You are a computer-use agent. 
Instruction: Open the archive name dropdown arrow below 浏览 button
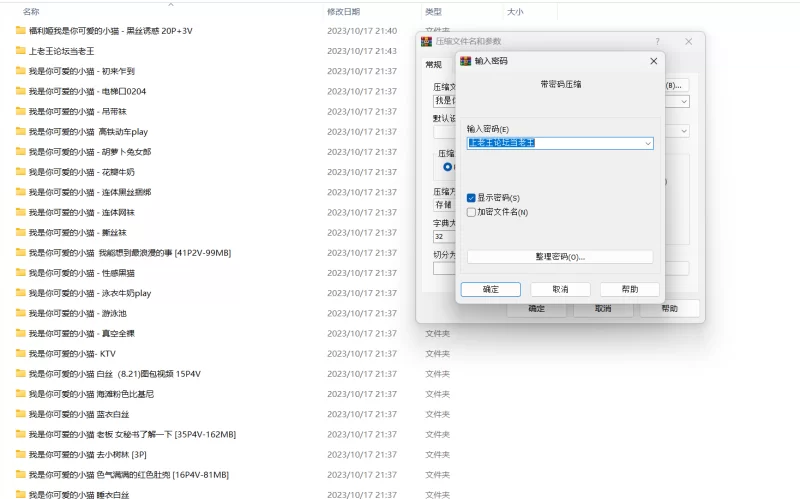pos(684,101)
